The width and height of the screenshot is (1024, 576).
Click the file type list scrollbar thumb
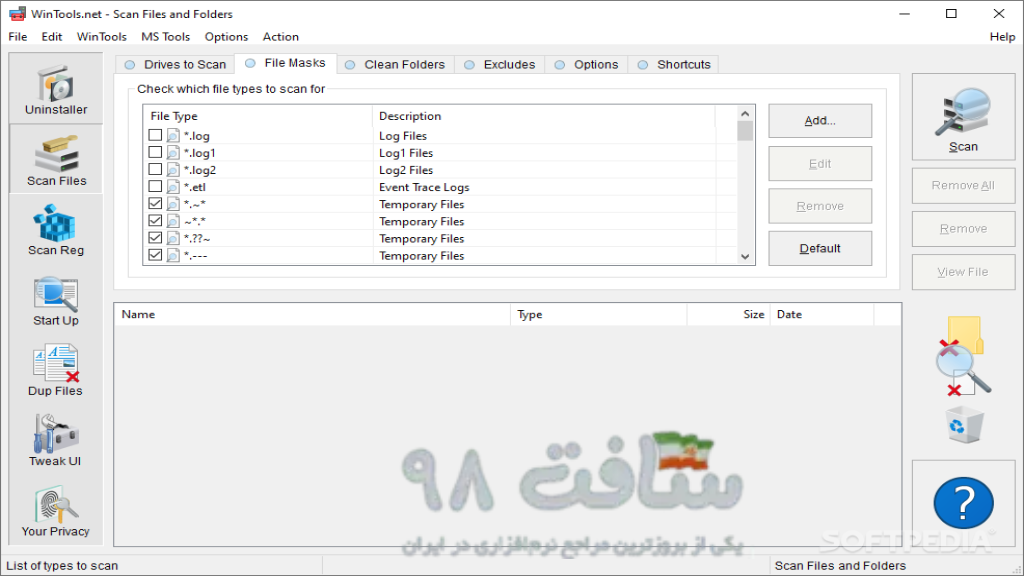pos(745,131)
